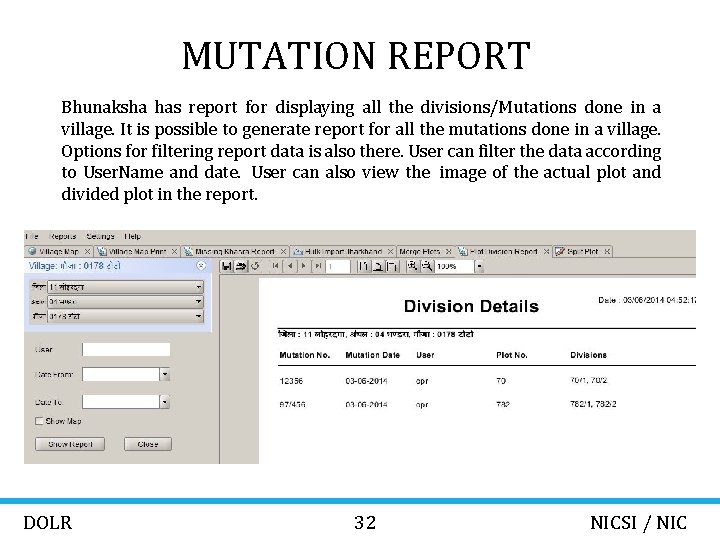Click divisions cell 70/1, 70/2
This screenshot has width=720, height=540.
(x=588, y=380)
